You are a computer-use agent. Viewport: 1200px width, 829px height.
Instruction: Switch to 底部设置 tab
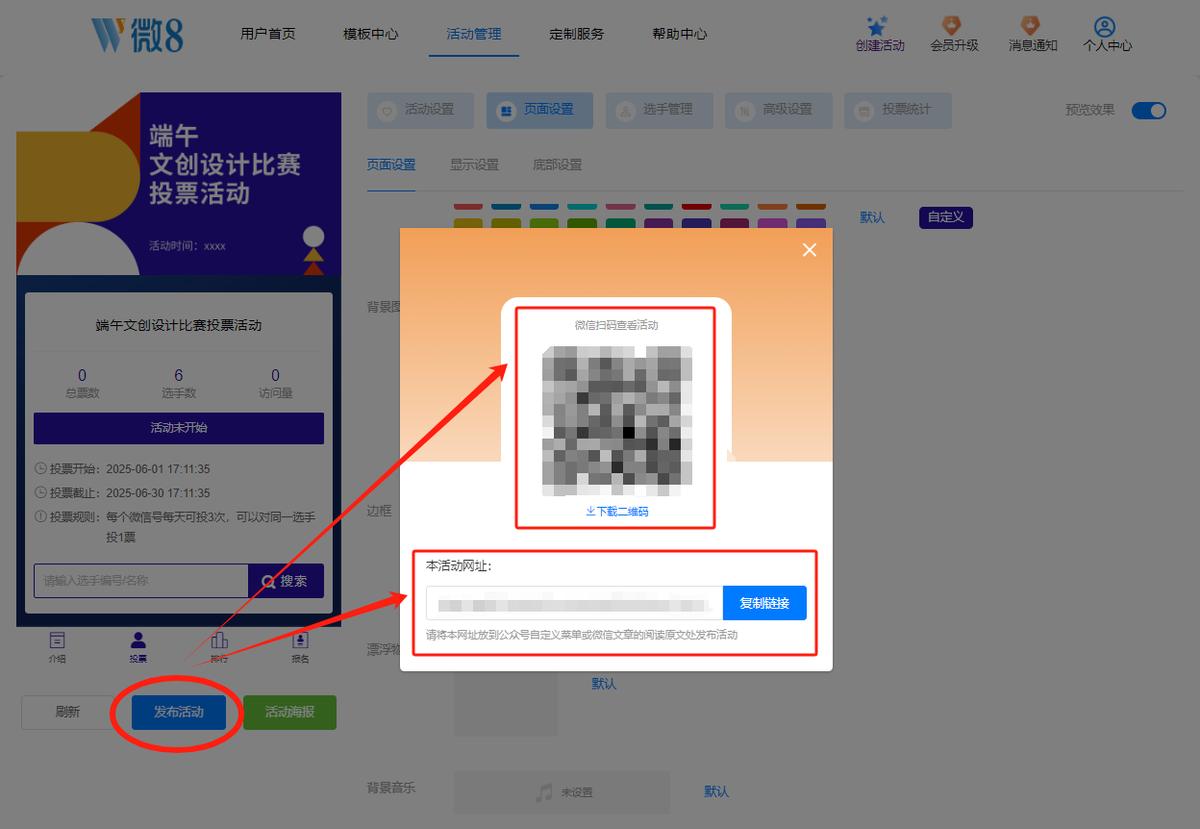(557, 165)
